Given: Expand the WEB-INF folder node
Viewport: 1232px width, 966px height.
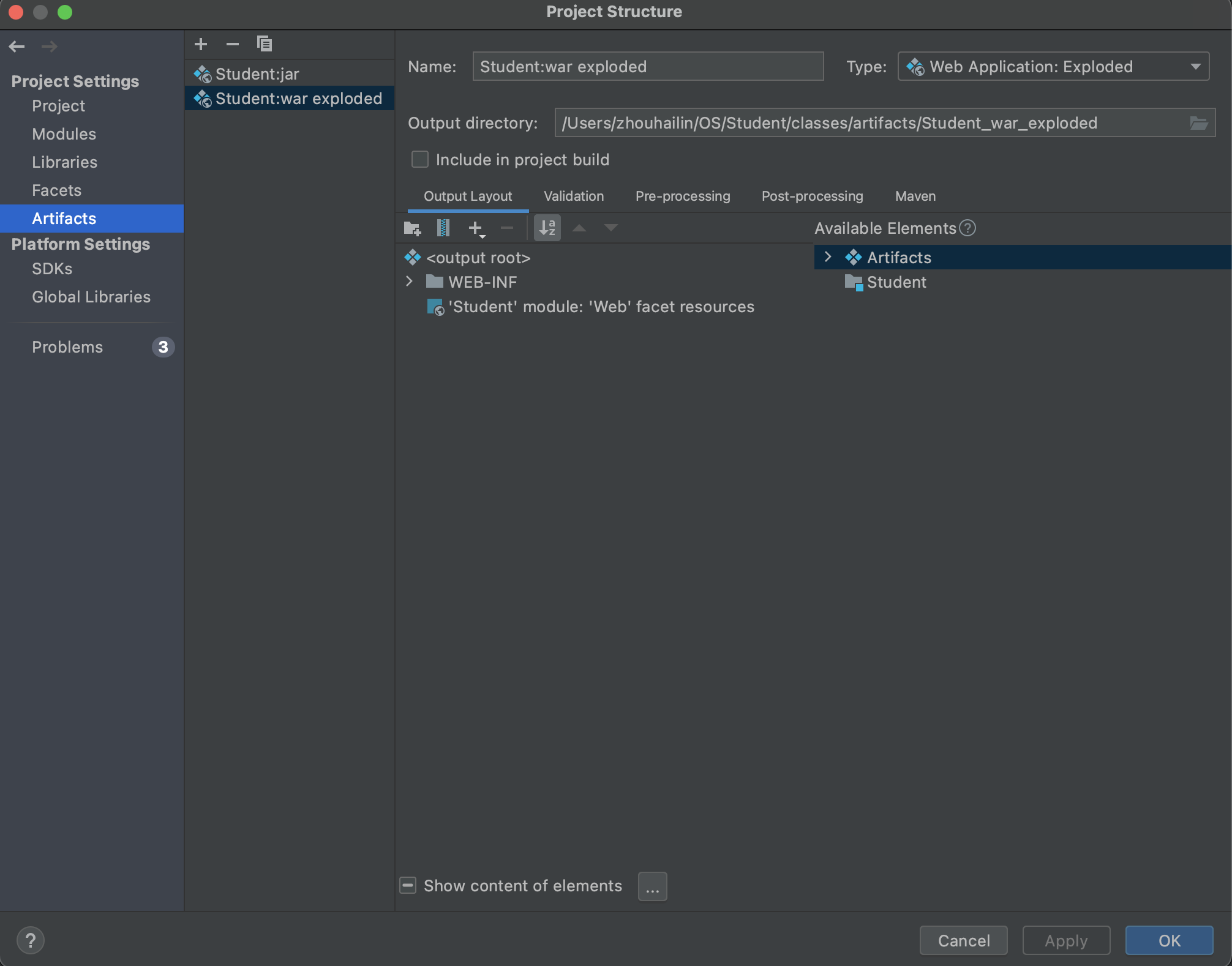Looking at the screenshot, I should [410, 282].
